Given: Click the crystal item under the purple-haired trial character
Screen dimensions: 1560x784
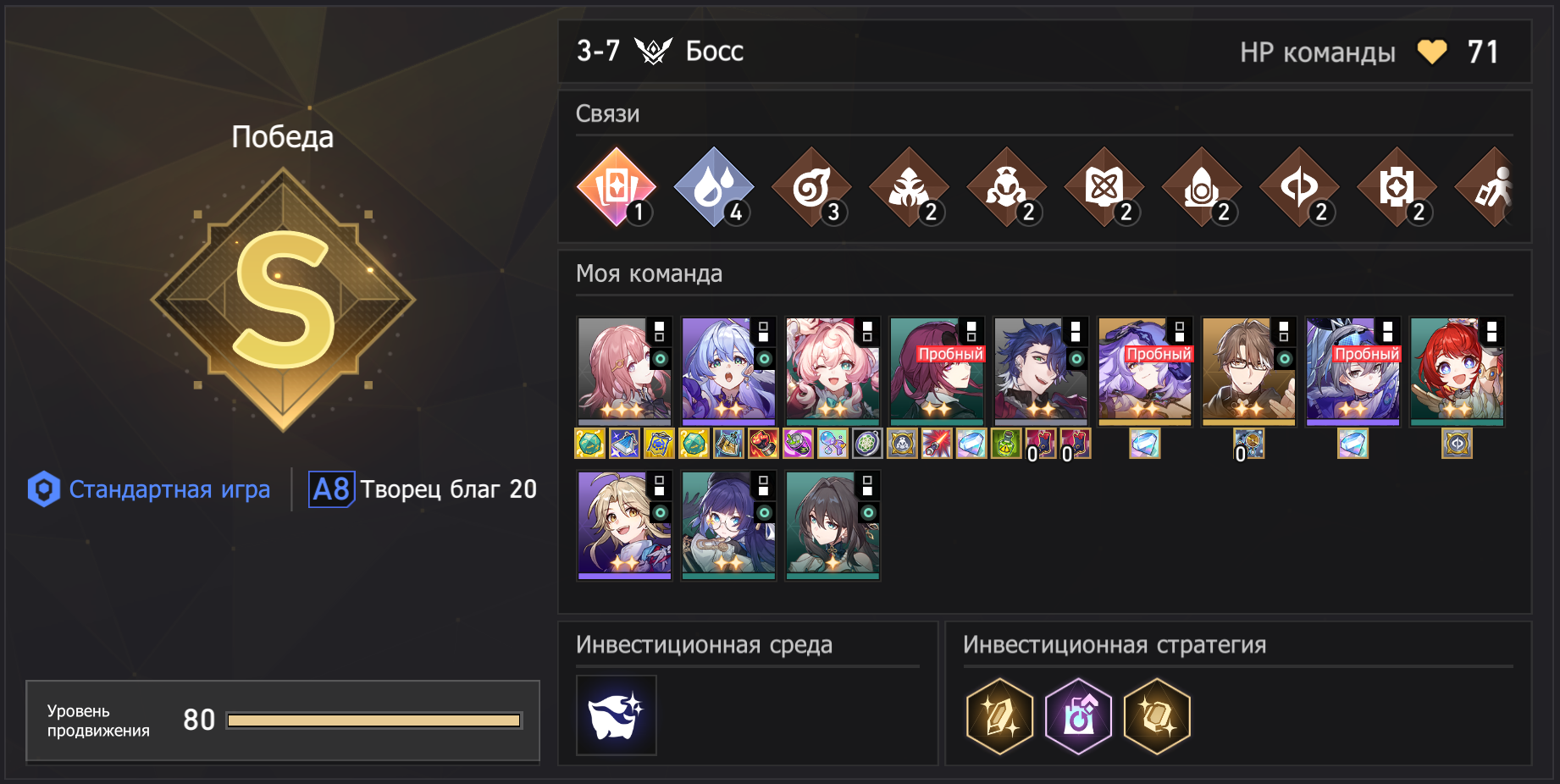Looking at the screenshot, I should pos(1145,444).
